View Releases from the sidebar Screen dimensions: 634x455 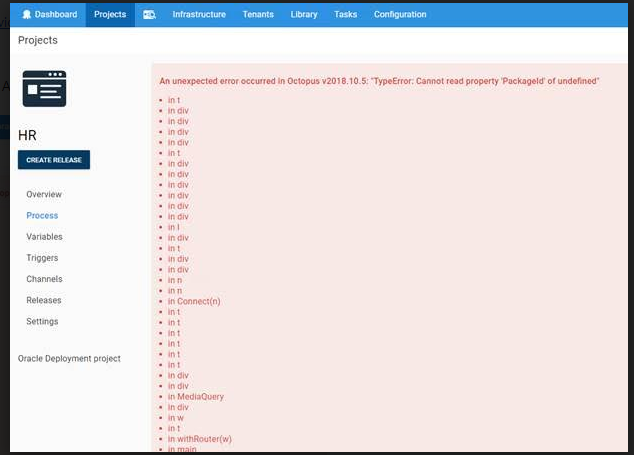point(44,300)
